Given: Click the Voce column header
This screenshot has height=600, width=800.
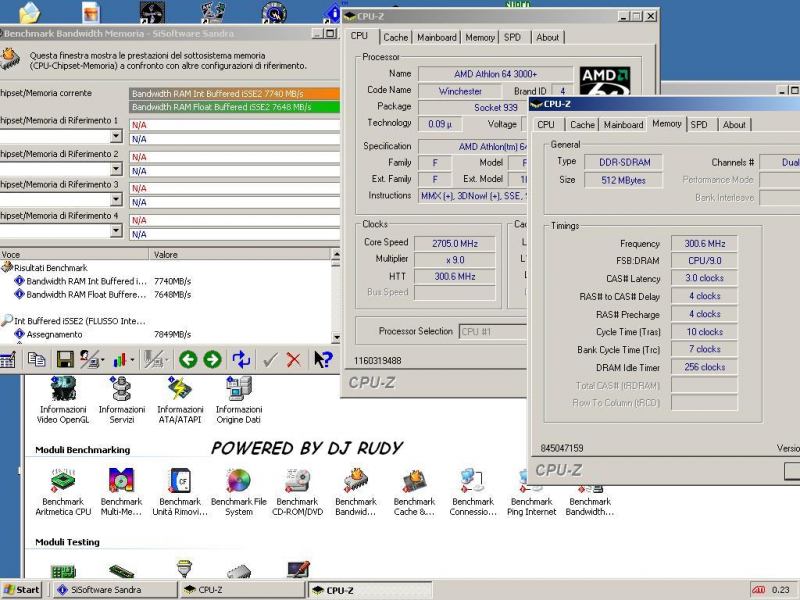Looking at the screenshot, I should coord(74,255).
